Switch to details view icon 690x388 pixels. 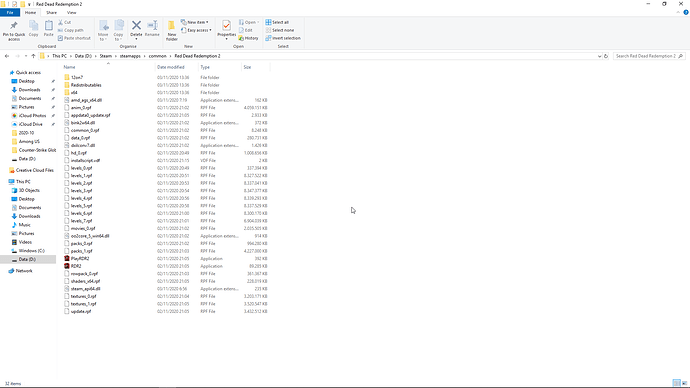tap(676, 383)
